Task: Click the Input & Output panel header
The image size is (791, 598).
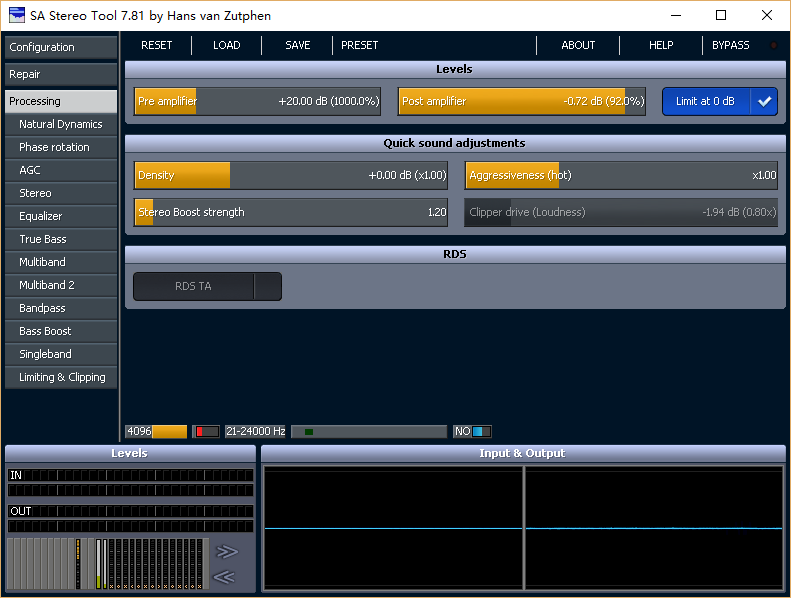Action: pos(523,453)
